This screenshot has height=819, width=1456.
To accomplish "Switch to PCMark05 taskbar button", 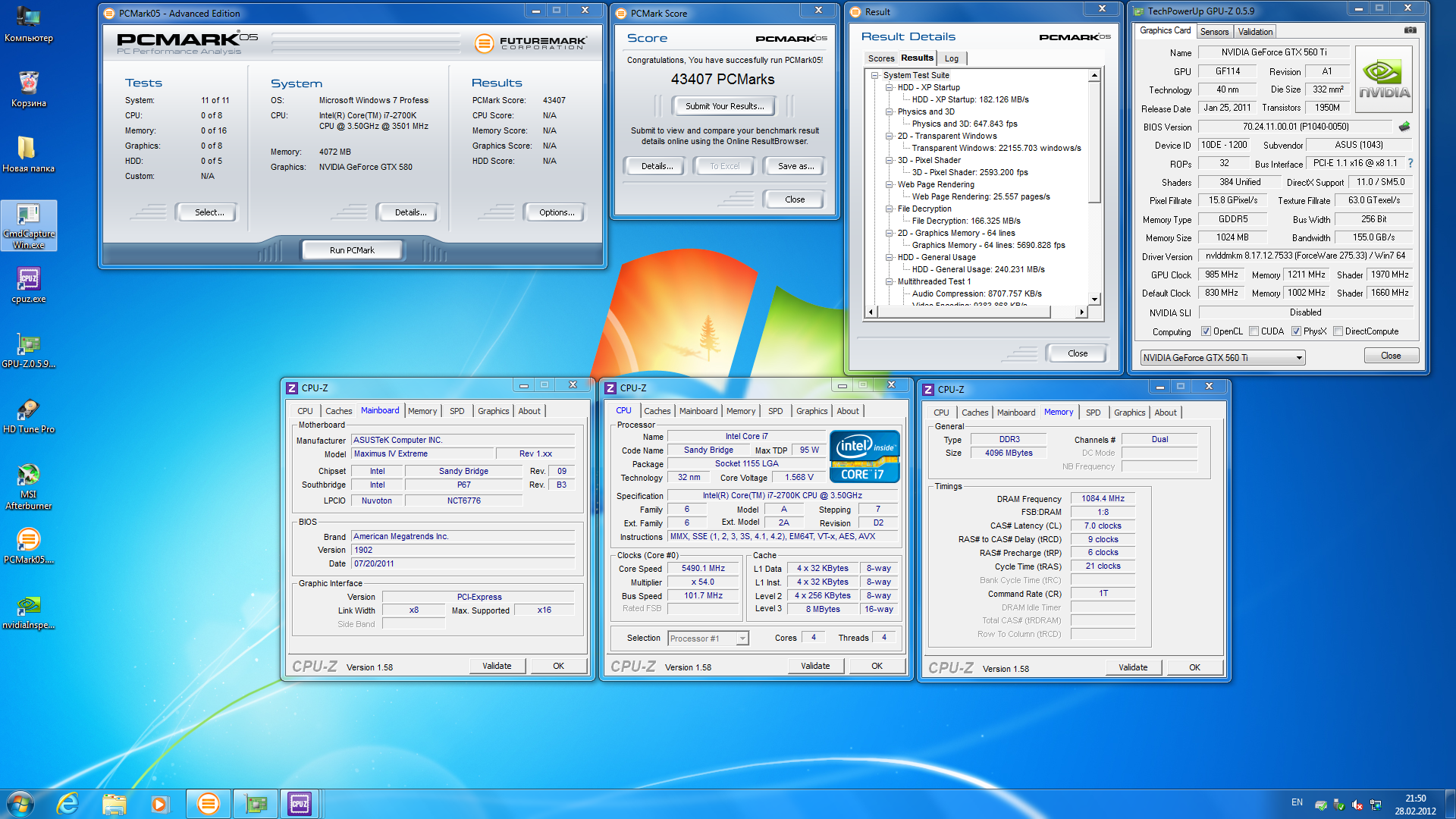I will click(208, 804).
